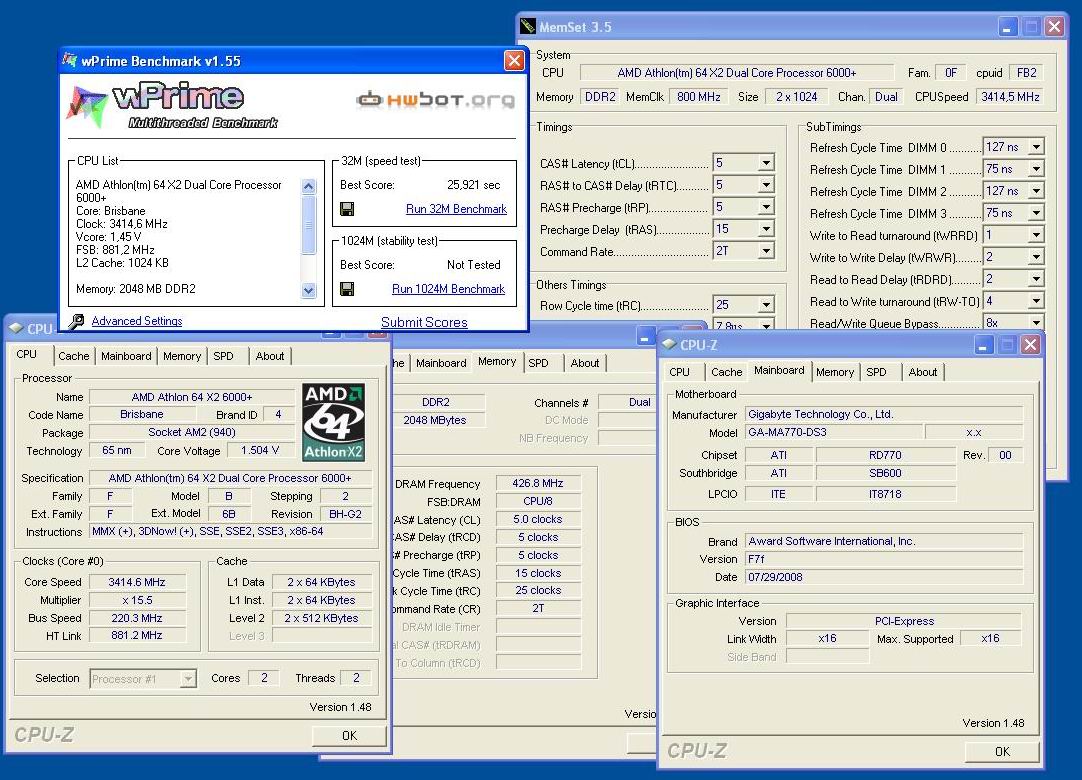Open Row Cycle time (tRC) dropdown

click(766, 304)
